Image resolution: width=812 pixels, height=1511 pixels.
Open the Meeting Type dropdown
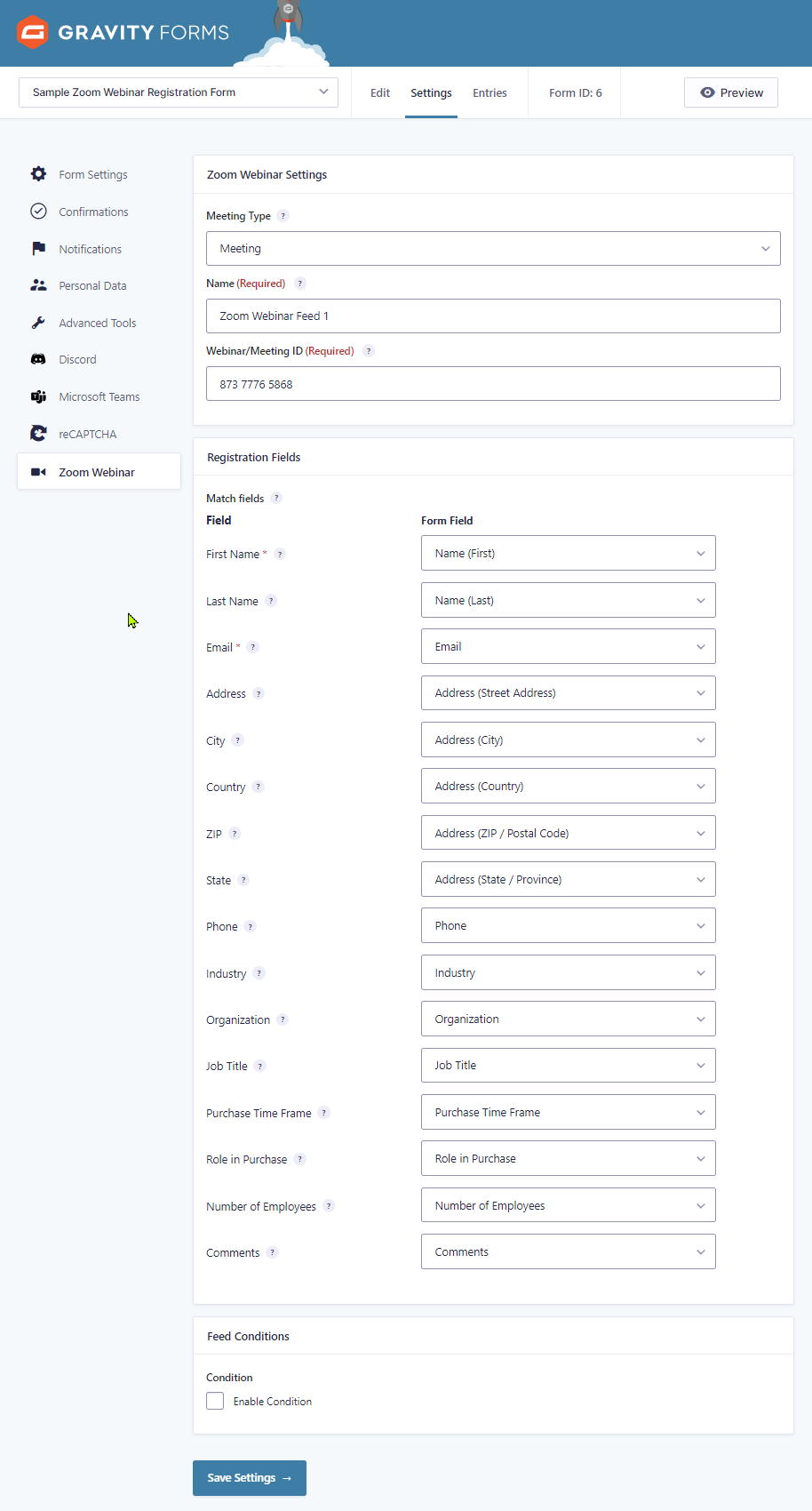click(493, 248)
